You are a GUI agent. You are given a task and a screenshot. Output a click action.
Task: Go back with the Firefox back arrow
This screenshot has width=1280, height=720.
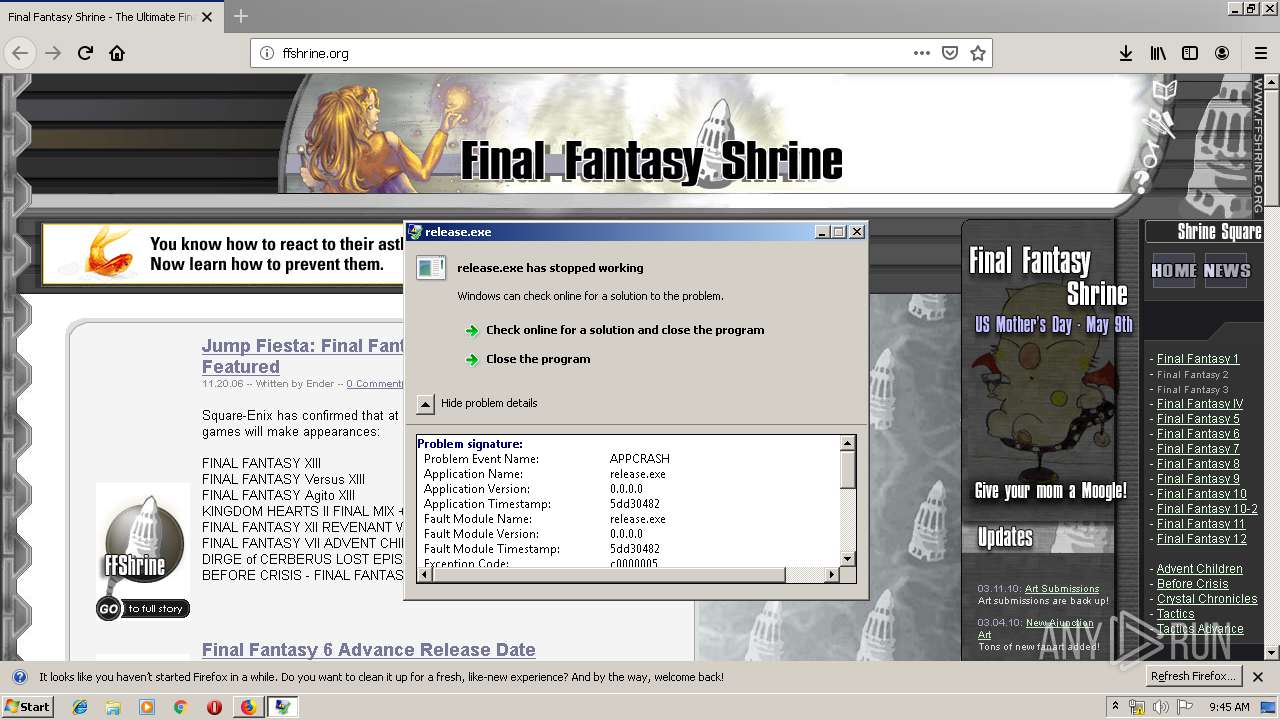pyautogui.click(x=20, y=53)
